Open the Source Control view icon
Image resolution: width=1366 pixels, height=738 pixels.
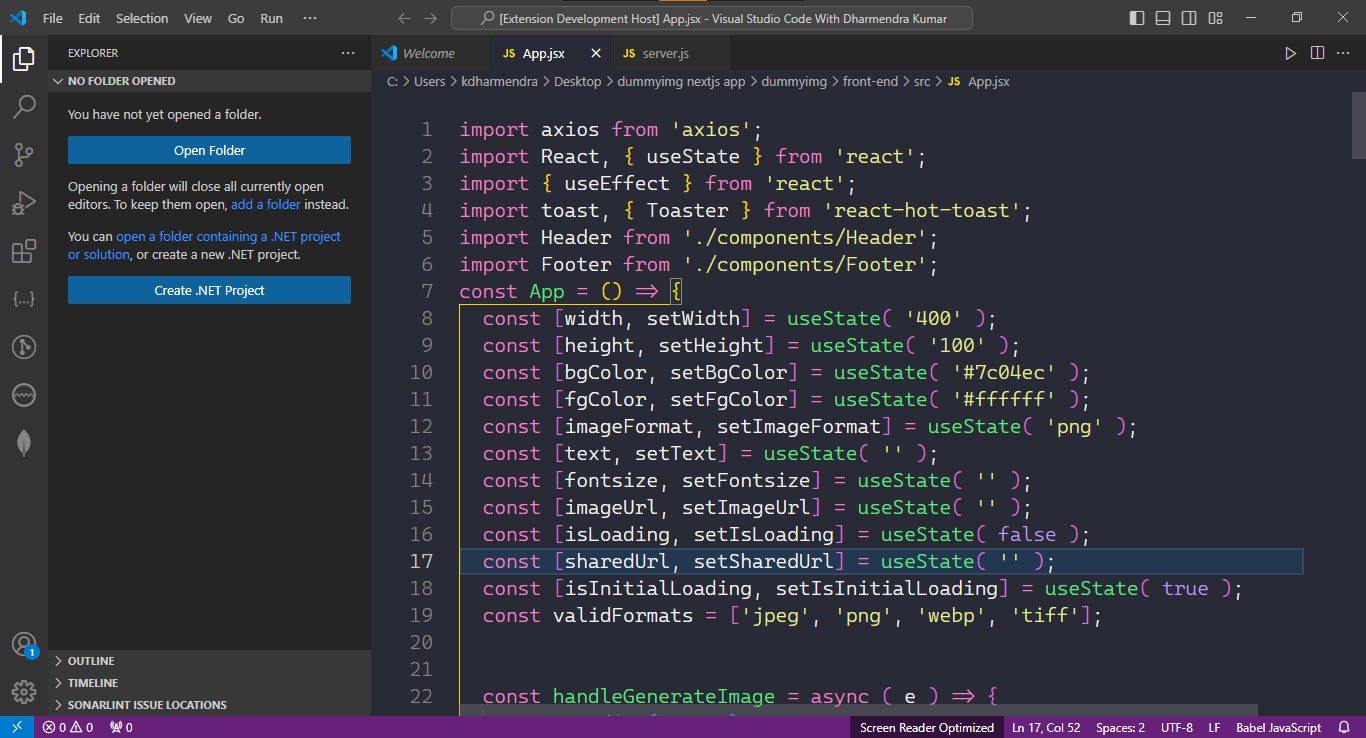pyautogui.click(x=24, y=155)
